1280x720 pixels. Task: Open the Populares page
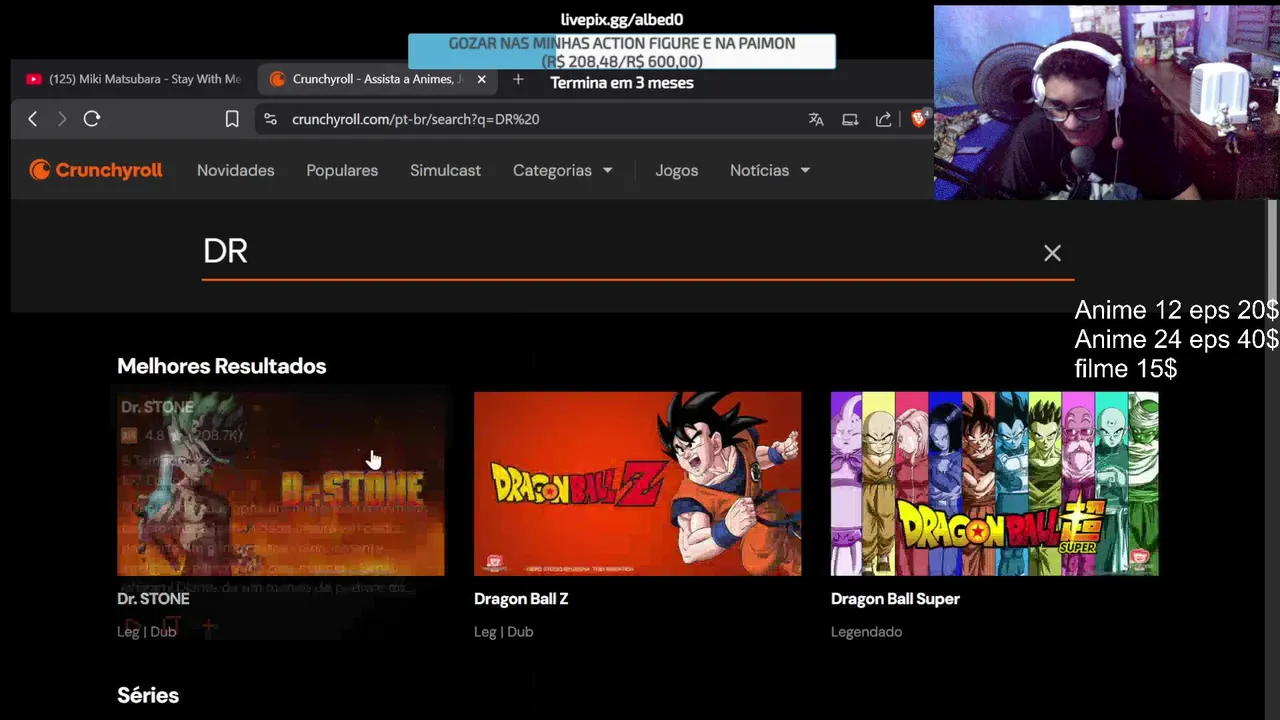[342, 170]
